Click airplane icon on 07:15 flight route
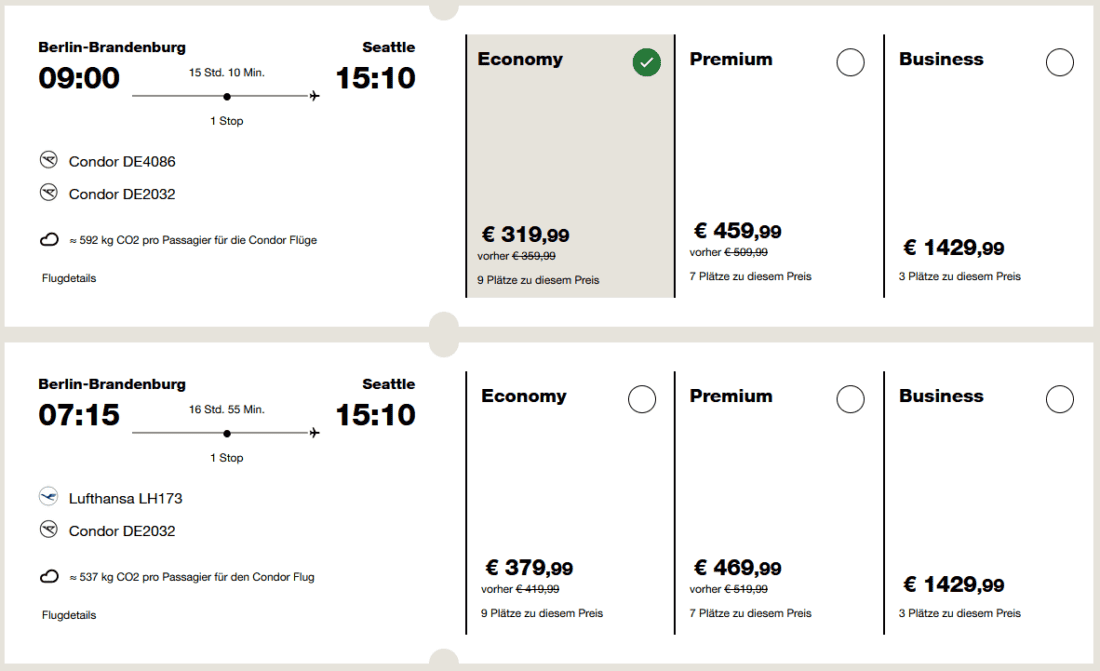Screen dimensions: 1100x671 [315, 433]
